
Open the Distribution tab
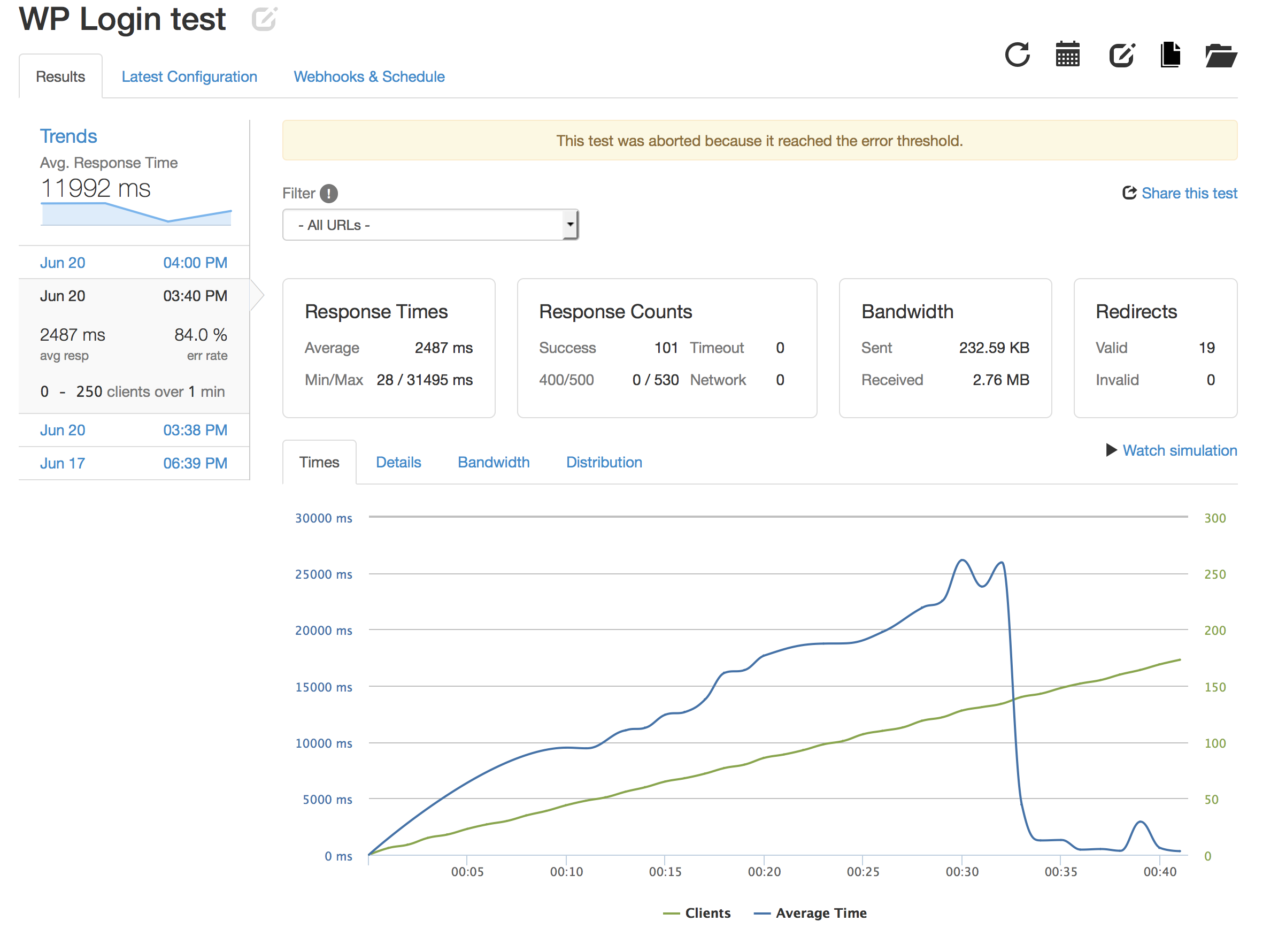coord(604,462)
